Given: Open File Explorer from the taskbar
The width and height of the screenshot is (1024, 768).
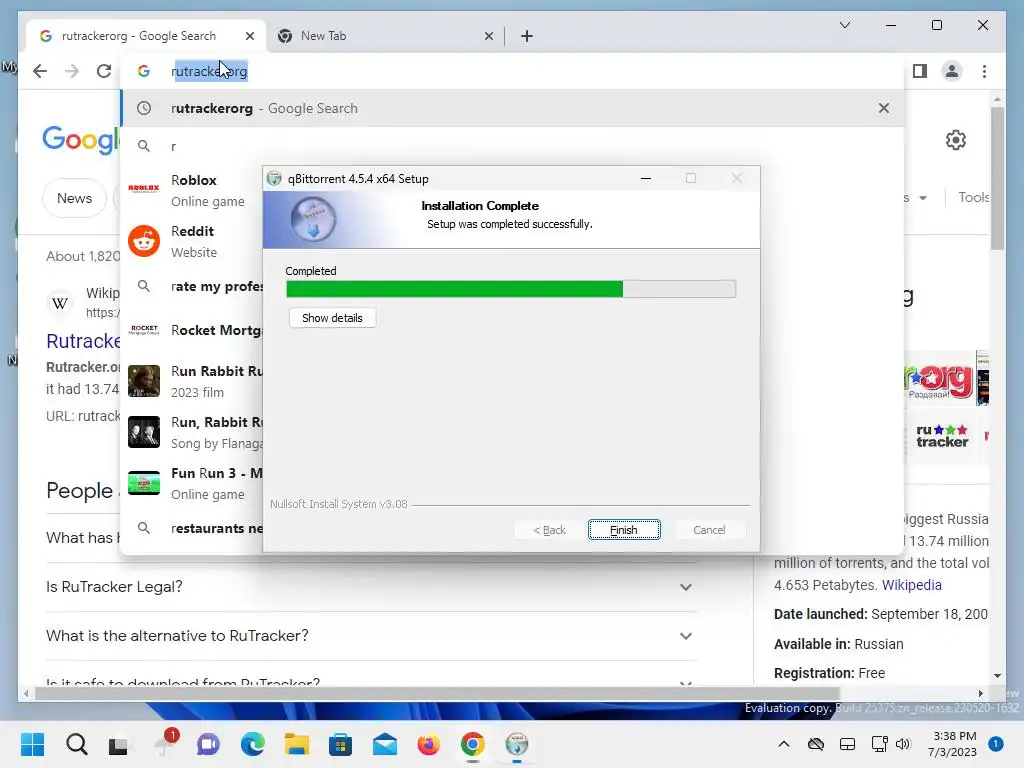Looking at the screenshot, I should click(x=296, y=744).
